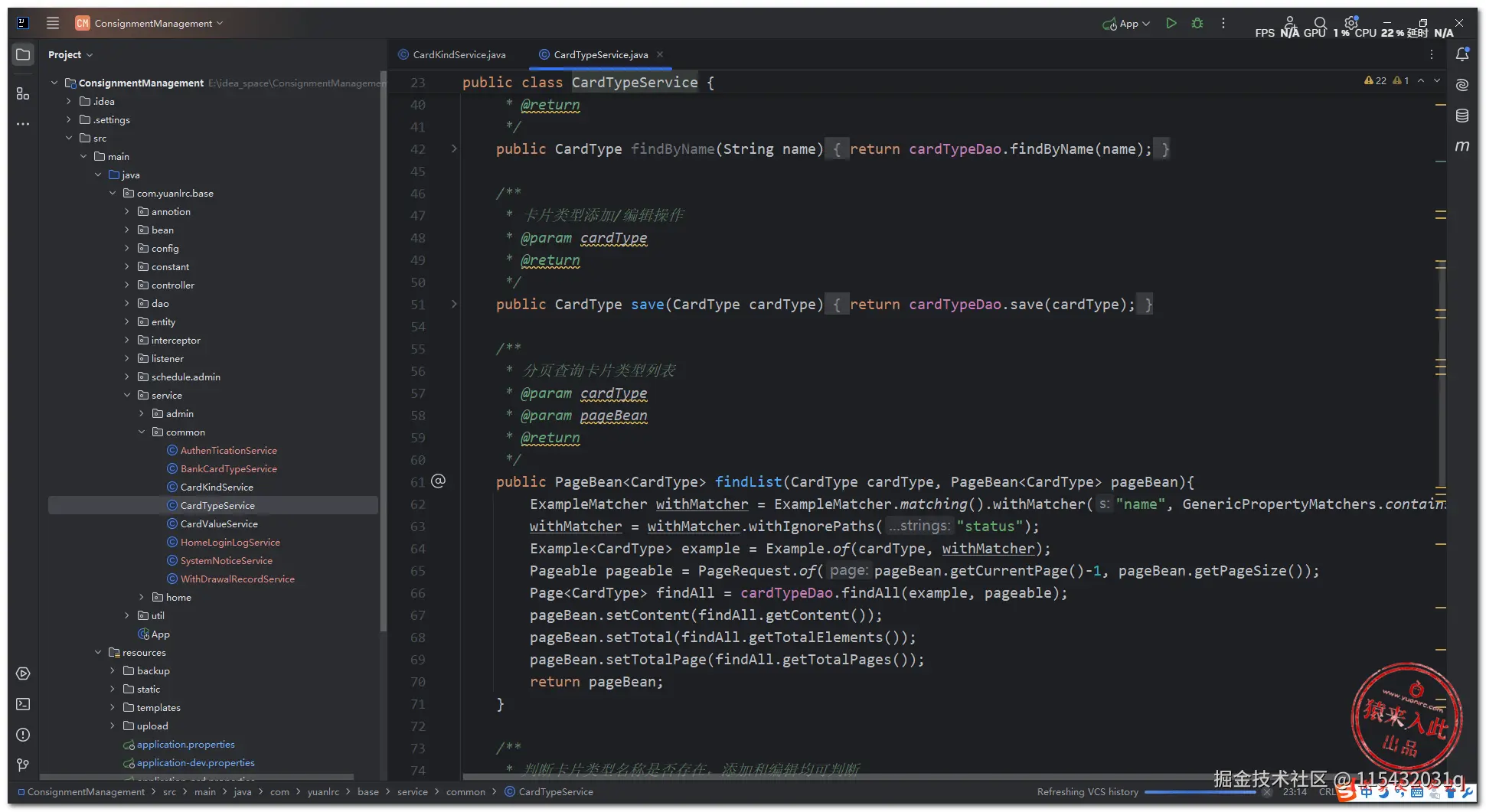Select BankCardTypeService in project tree

click(x=229, y=468)
